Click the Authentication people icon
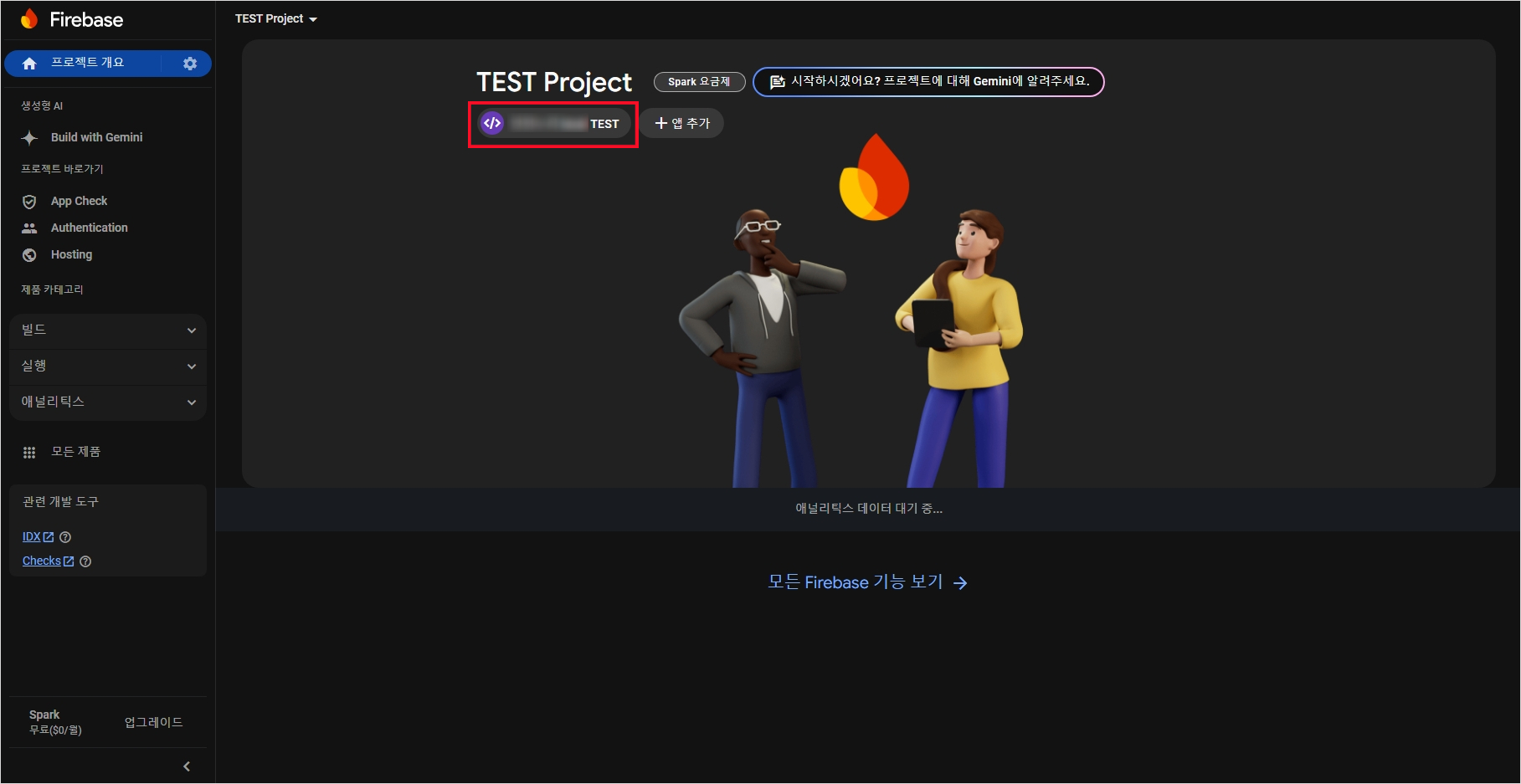Viewport: 1521px width, 784px height. point(29,228)
